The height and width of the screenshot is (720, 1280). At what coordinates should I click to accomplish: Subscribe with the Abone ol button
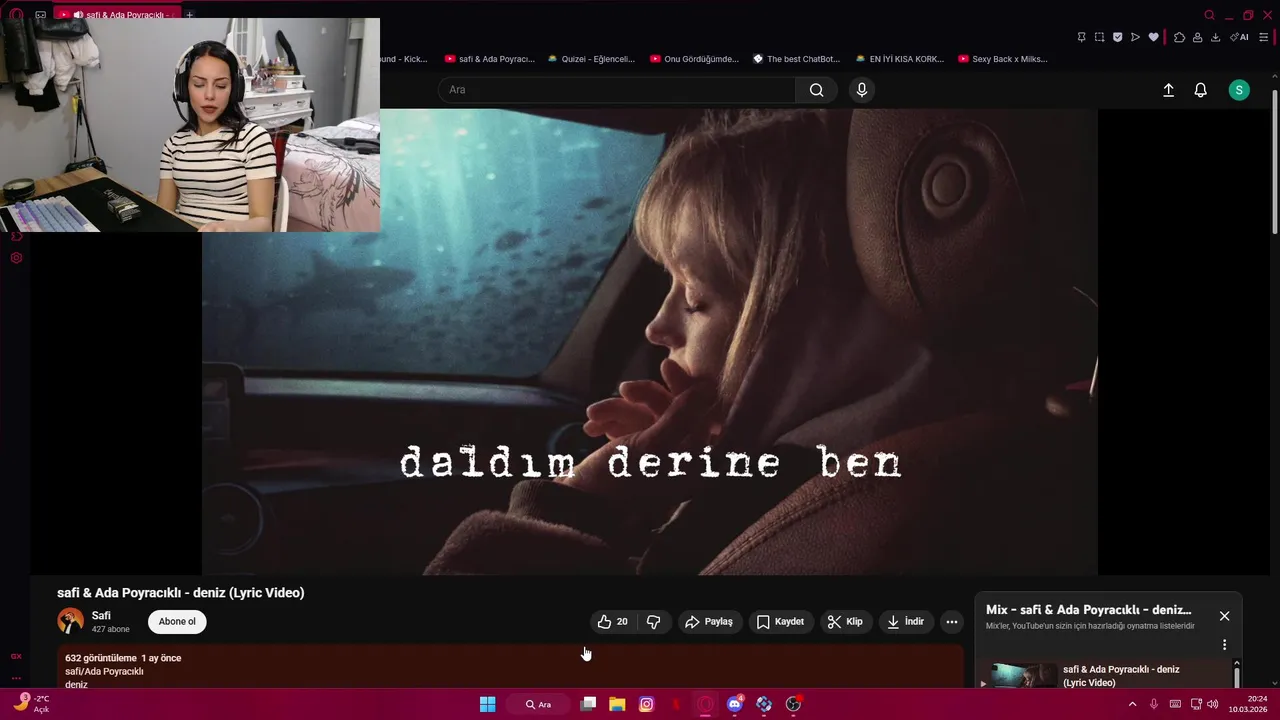coord(177,622)
